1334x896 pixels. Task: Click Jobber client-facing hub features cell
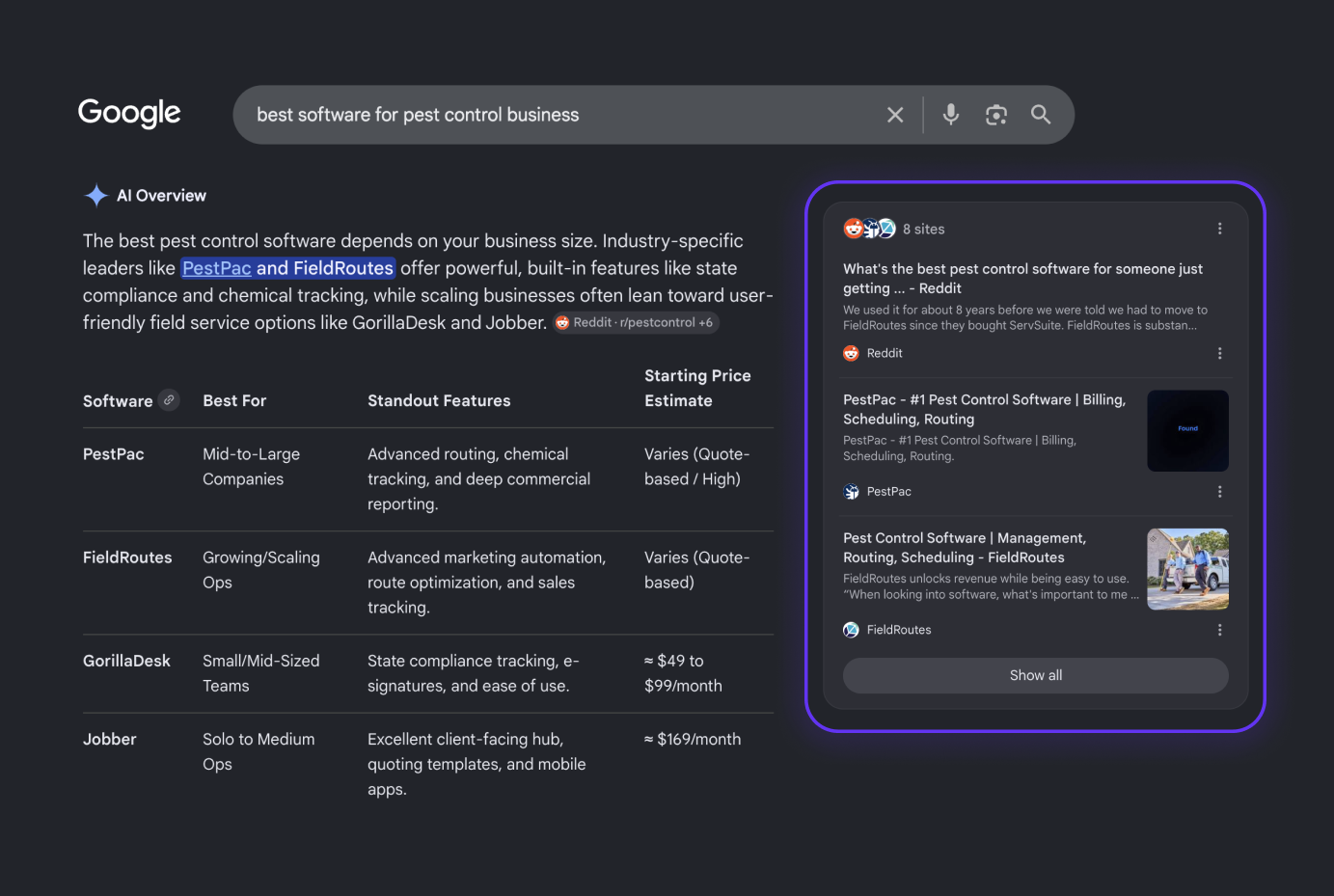tap(476, 764)
